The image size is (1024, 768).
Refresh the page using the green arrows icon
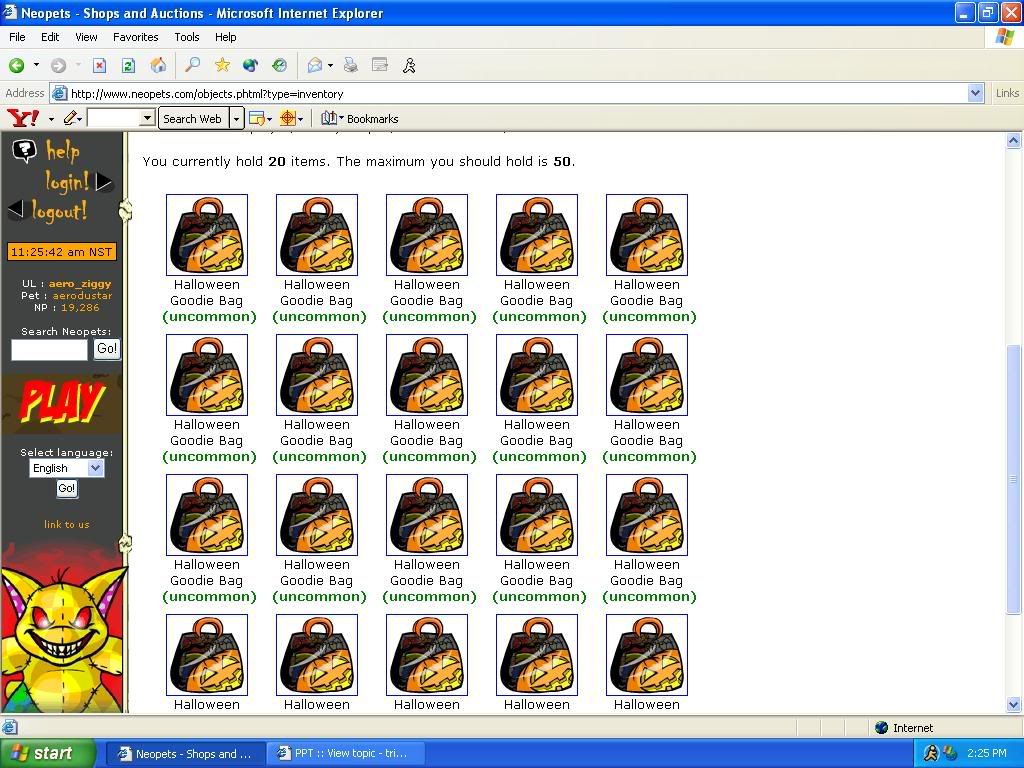click(x=129, y=65)
